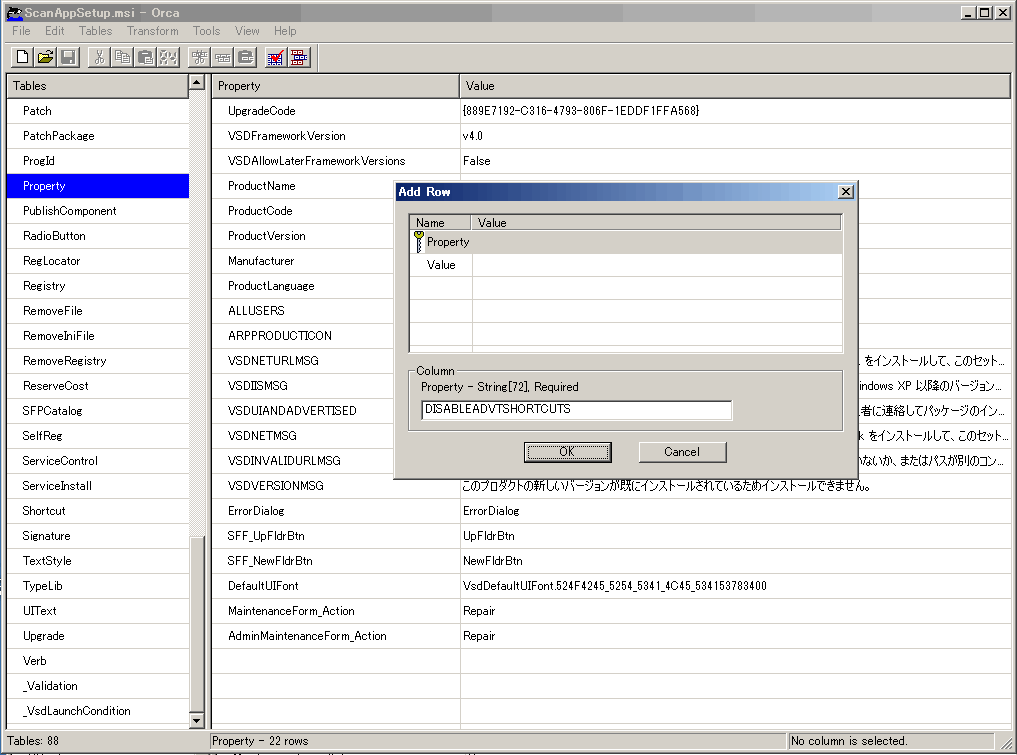Click the VSDVERSIONMSG property cell

[x=335, y=486]
